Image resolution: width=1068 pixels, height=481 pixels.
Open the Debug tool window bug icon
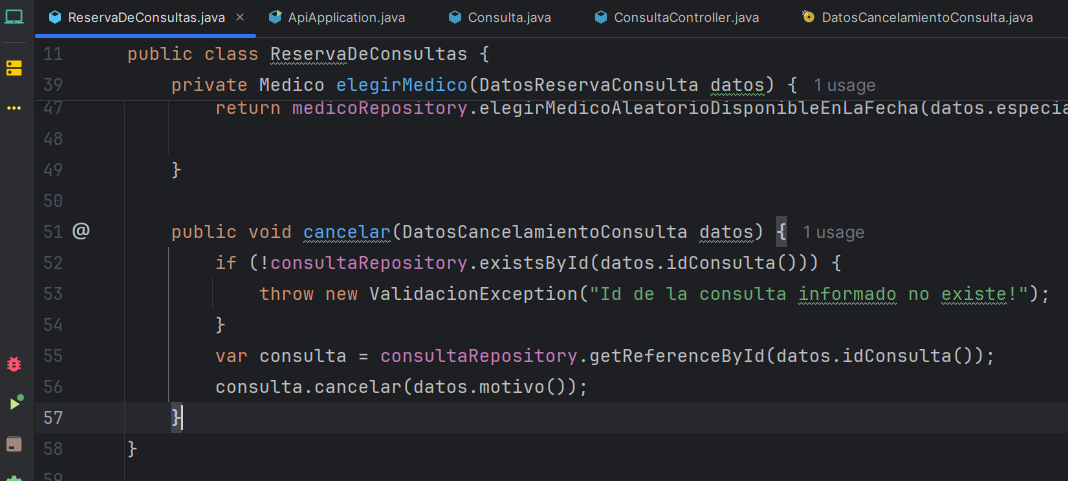[14, 364]
